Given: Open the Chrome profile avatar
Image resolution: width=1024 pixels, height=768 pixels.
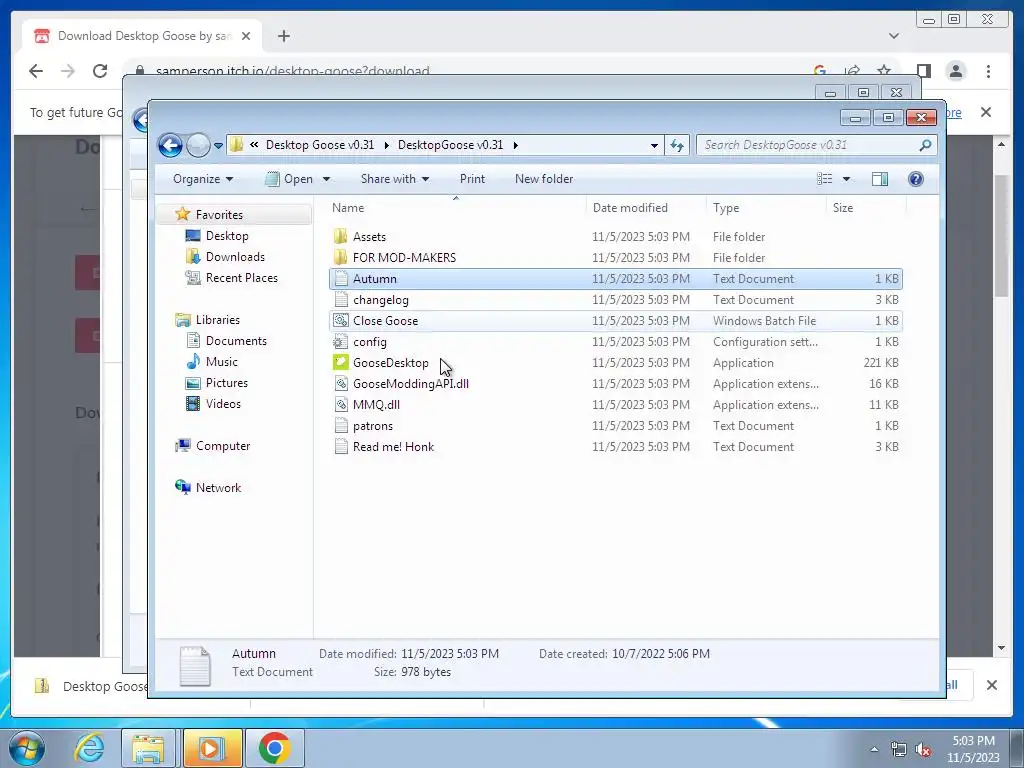Looking at the screenshot, I should 956,71.
